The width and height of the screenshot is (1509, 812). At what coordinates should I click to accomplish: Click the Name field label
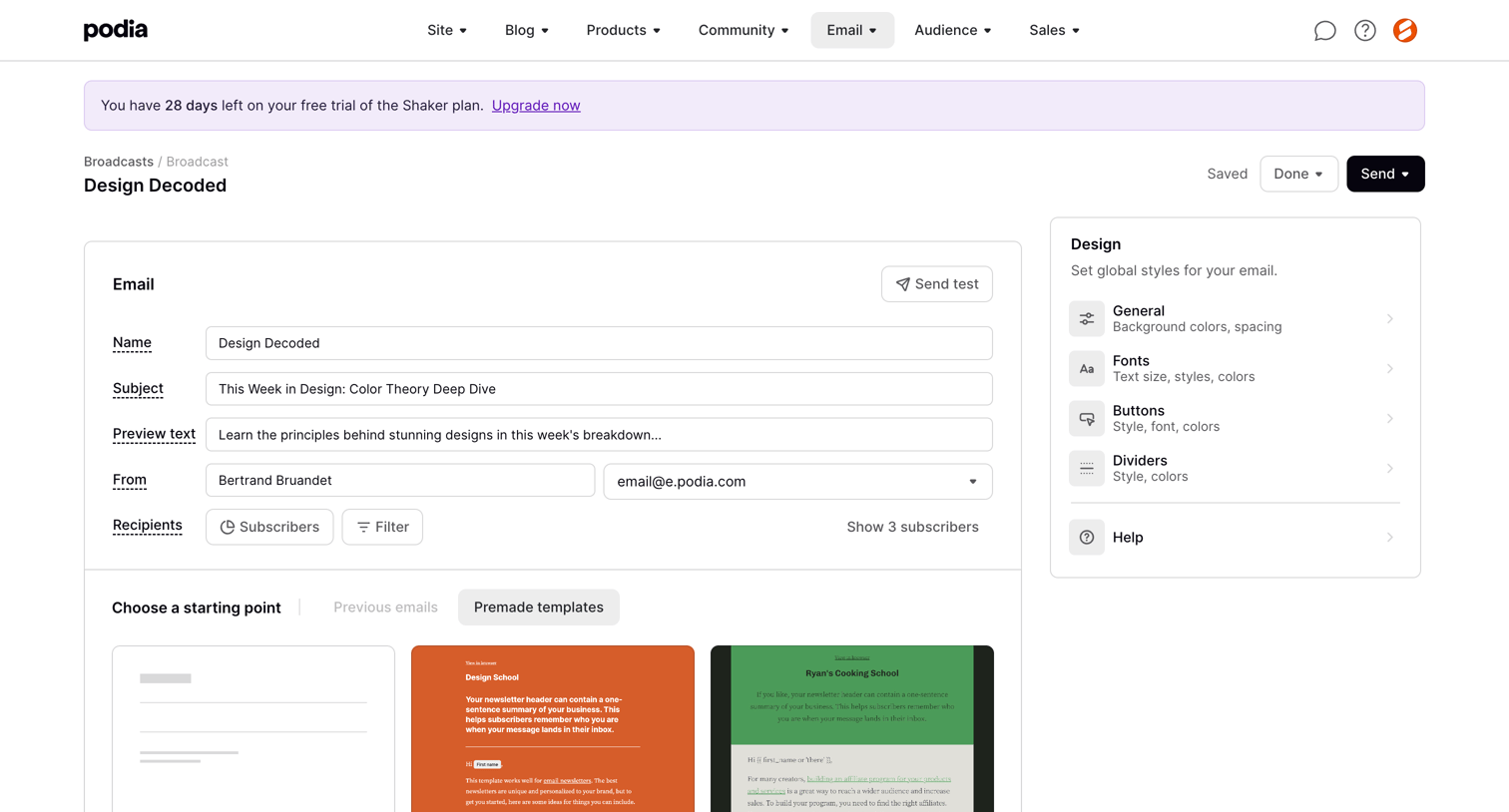[x=132, y=343]
